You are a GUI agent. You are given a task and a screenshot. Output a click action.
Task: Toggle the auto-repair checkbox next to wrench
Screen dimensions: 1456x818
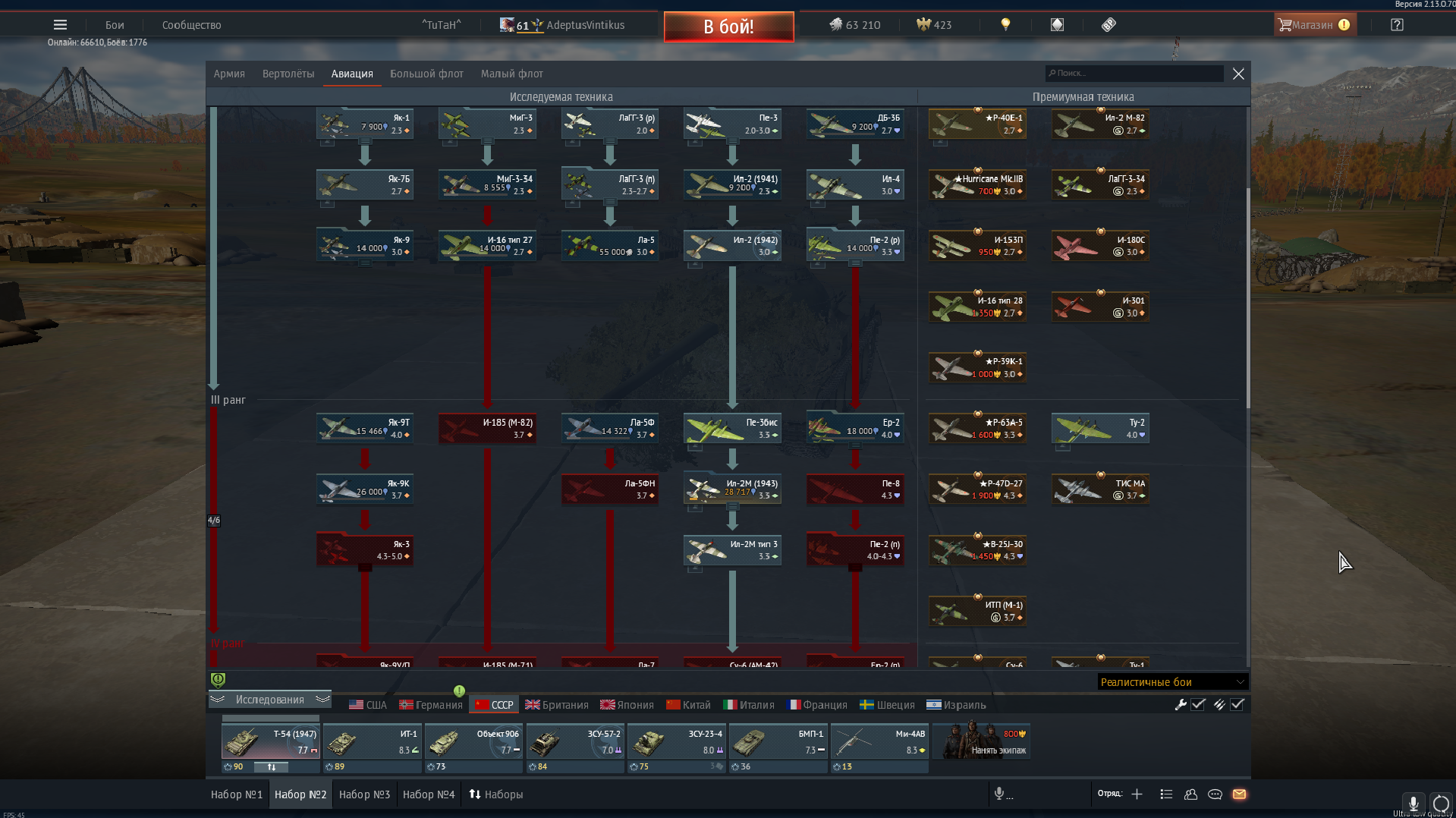coord(1198,705)
